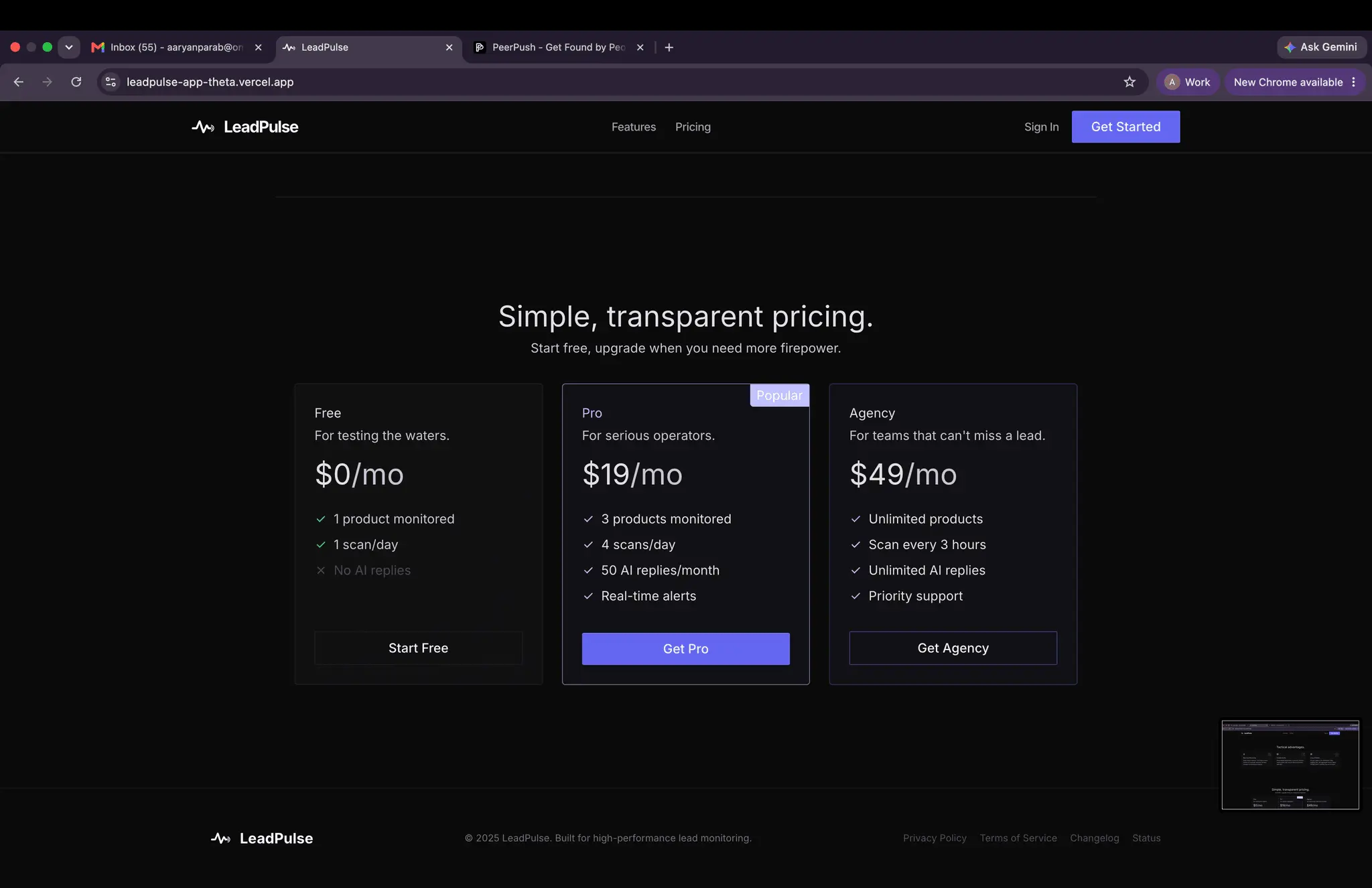This screenshot has width=1372, height=888.
Task: Click the floating screenshot preview thumbnail
Action: (x=1290, y=765)
